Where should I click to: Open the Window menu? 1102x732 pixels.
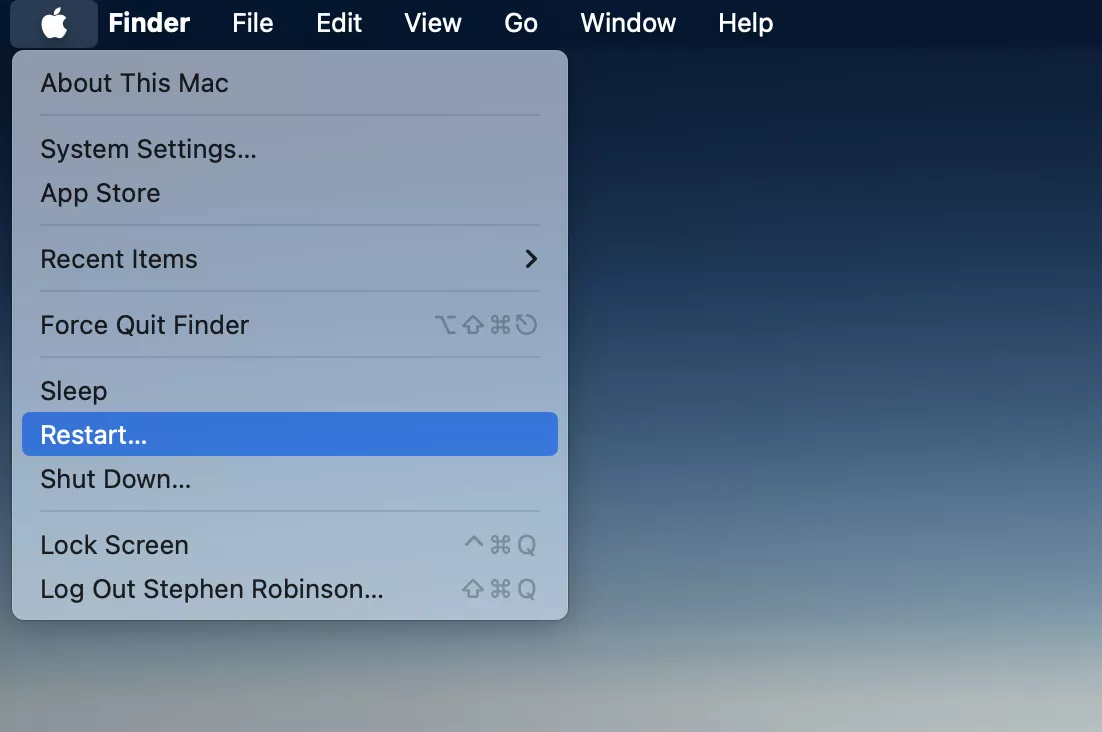[628, 23]
